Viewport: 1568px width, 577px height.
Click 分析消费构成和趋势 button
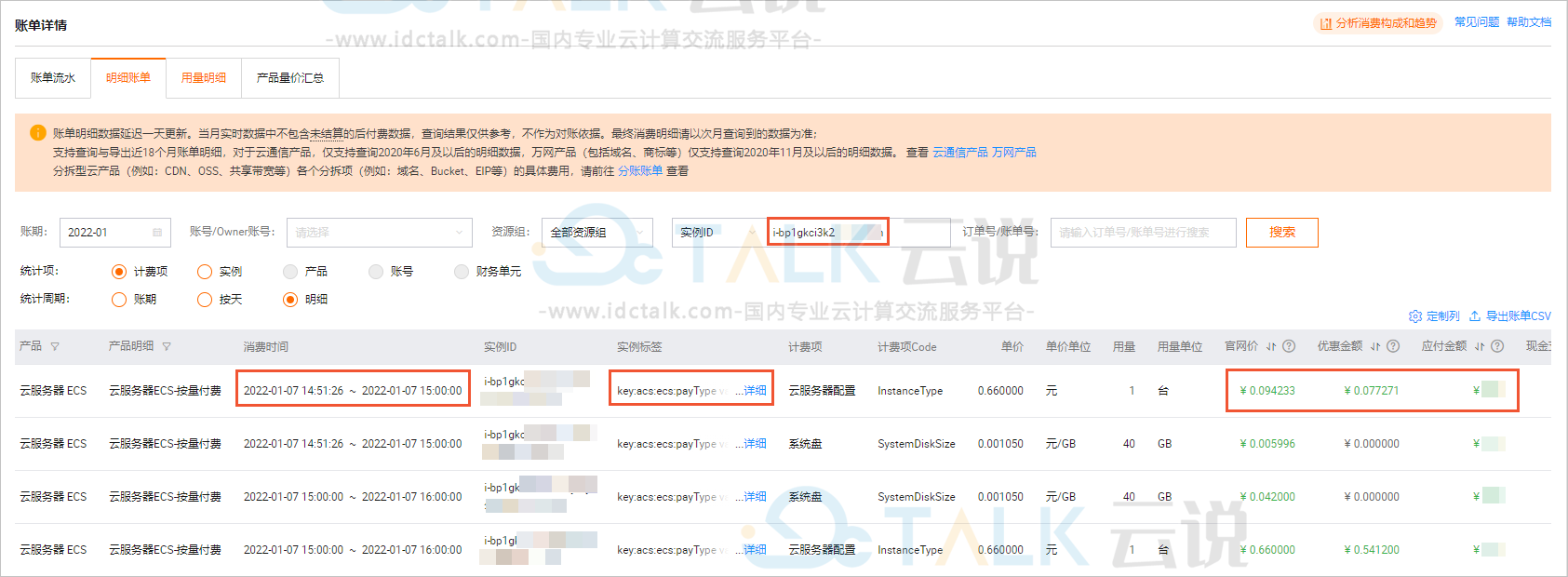click(1379, 23)
